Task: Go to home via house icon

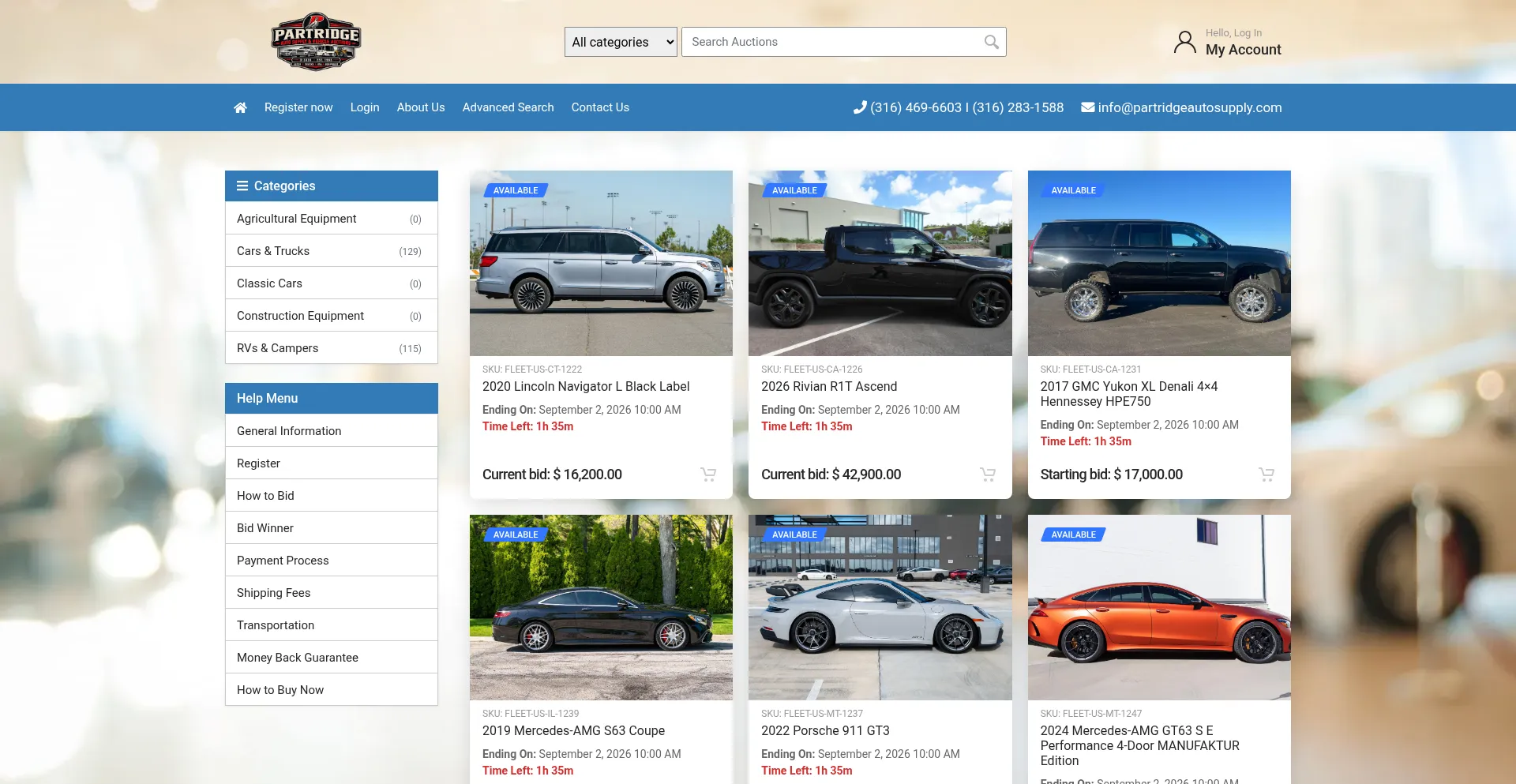Action: 240,107
